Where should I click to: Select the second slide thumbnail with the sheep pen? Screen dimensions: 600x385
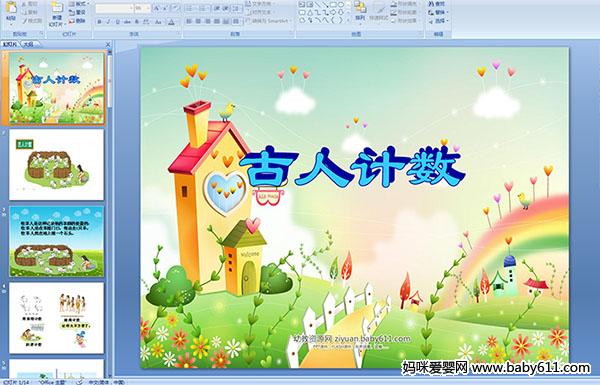57,165
